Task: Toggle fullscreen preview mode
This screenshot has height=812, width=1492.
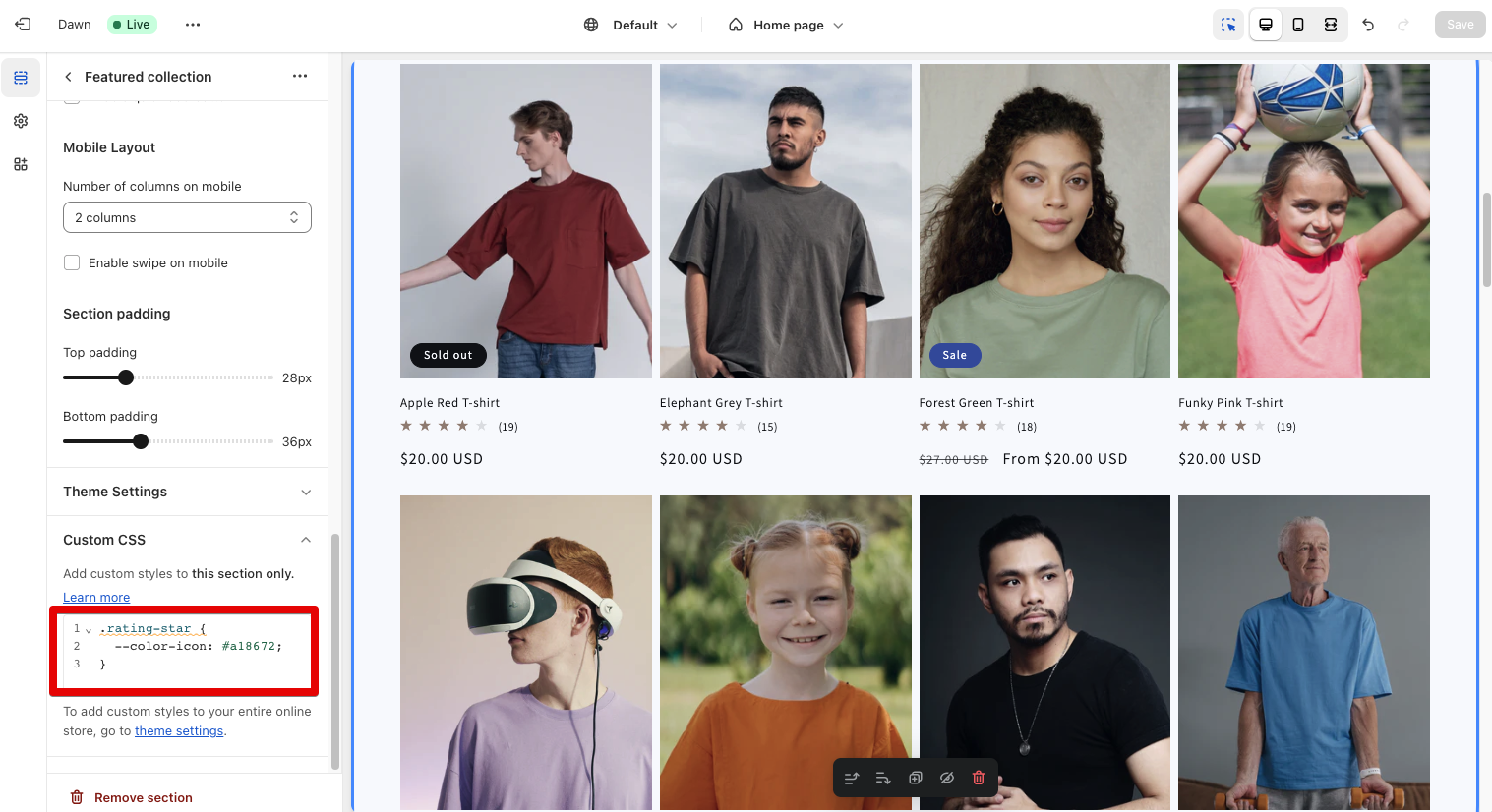Action: [1331, 25]
